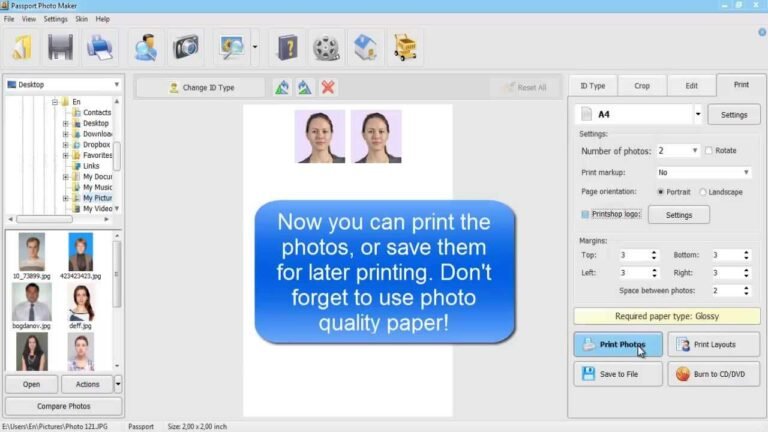
Task: Click the second green rotate icon left of the red X
Action: [x=305, y=87]
